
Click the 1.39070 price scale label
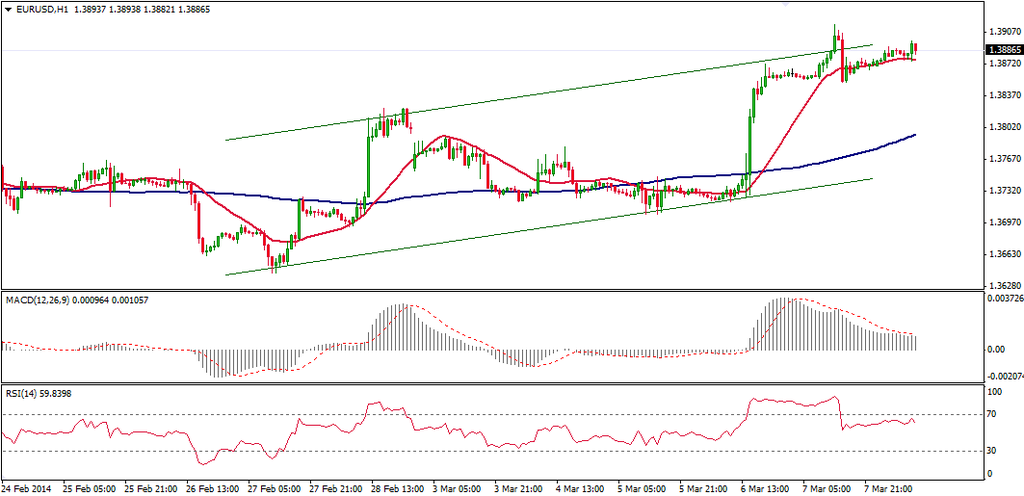[x=1003, y=32]
